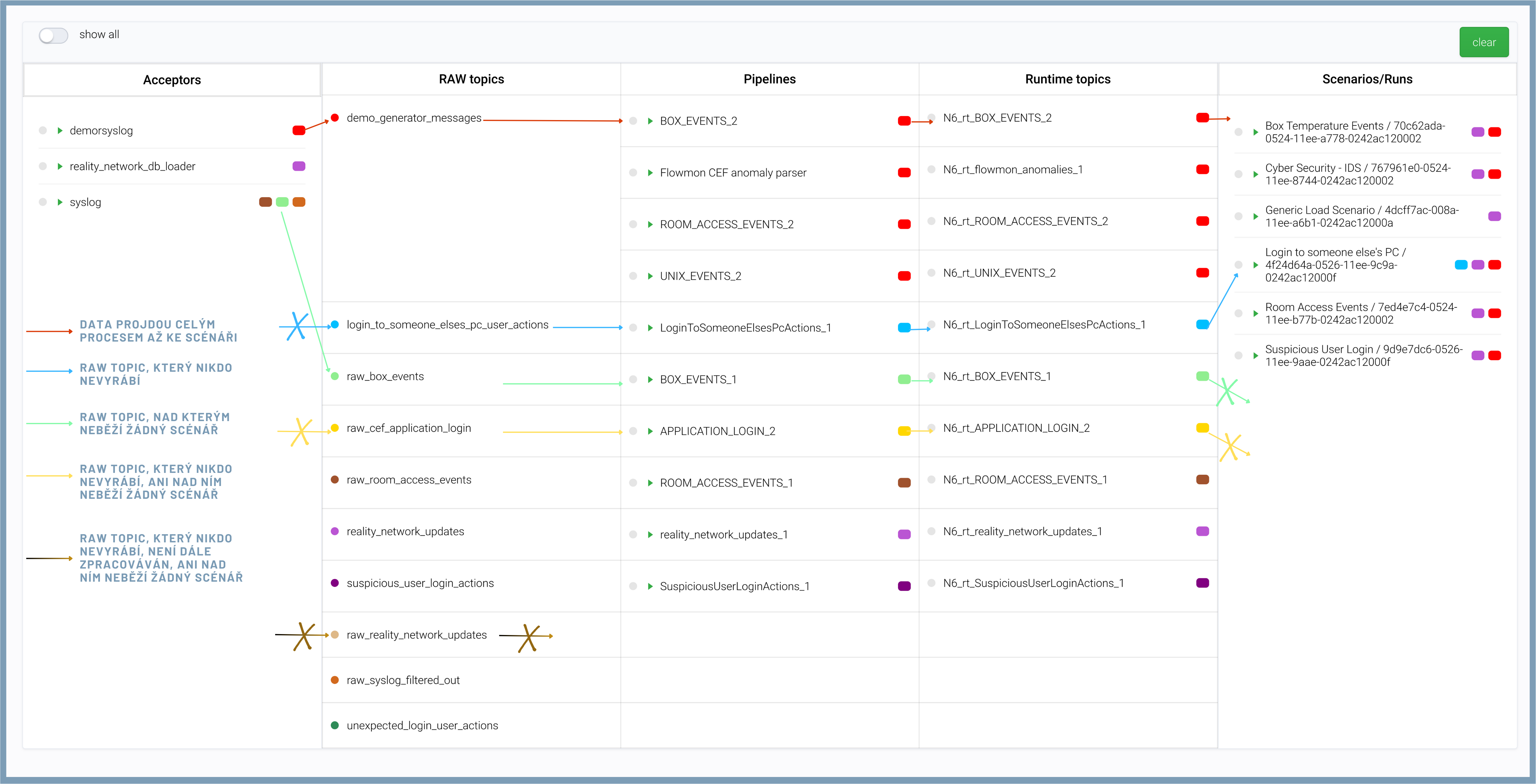
Task: Click purple swatch on reality_network_db_loader row
Action: click(299, 166)
